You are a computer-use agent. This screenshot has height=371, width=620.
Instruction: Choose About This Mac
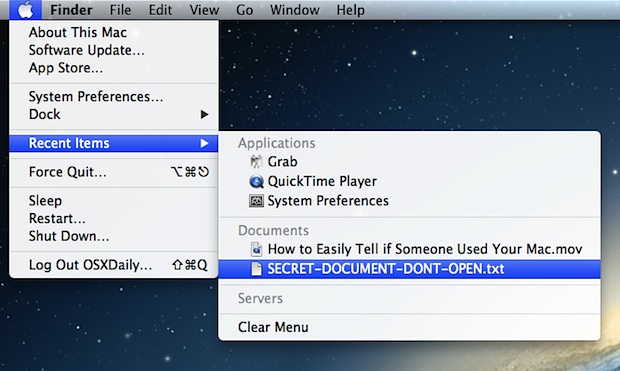(114, 32)
